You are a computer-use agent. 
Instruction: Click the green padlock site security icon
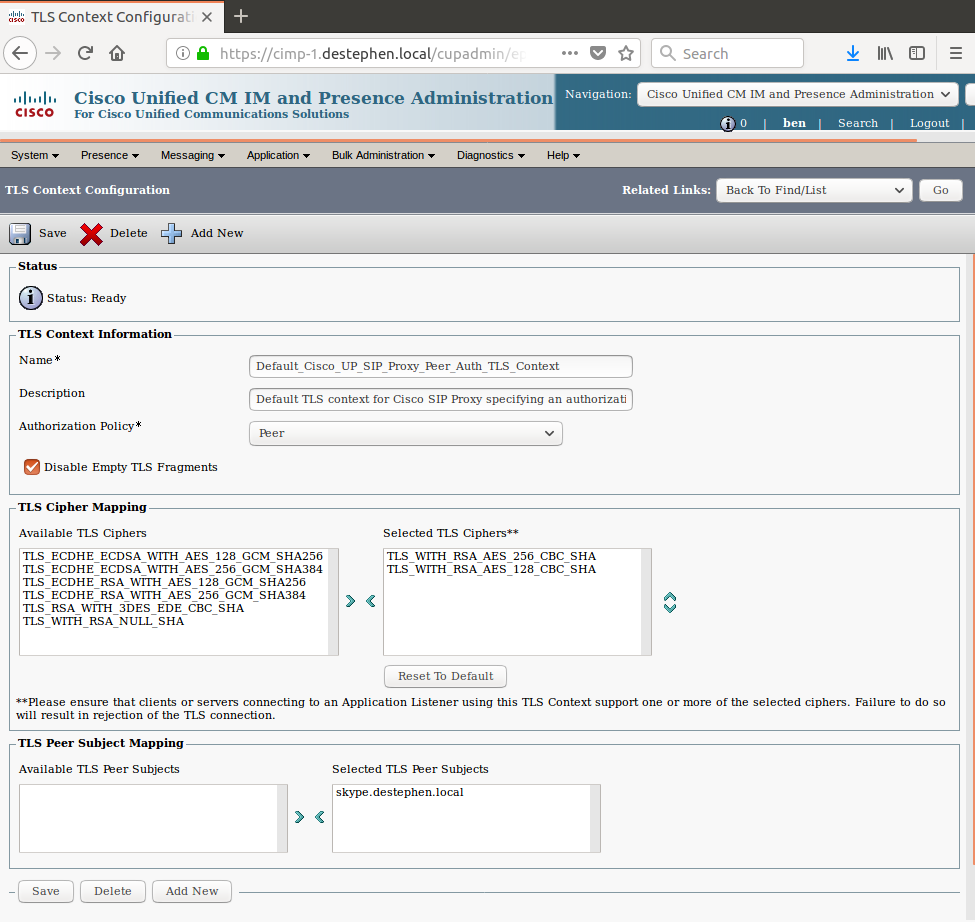(x=203, y=53)
